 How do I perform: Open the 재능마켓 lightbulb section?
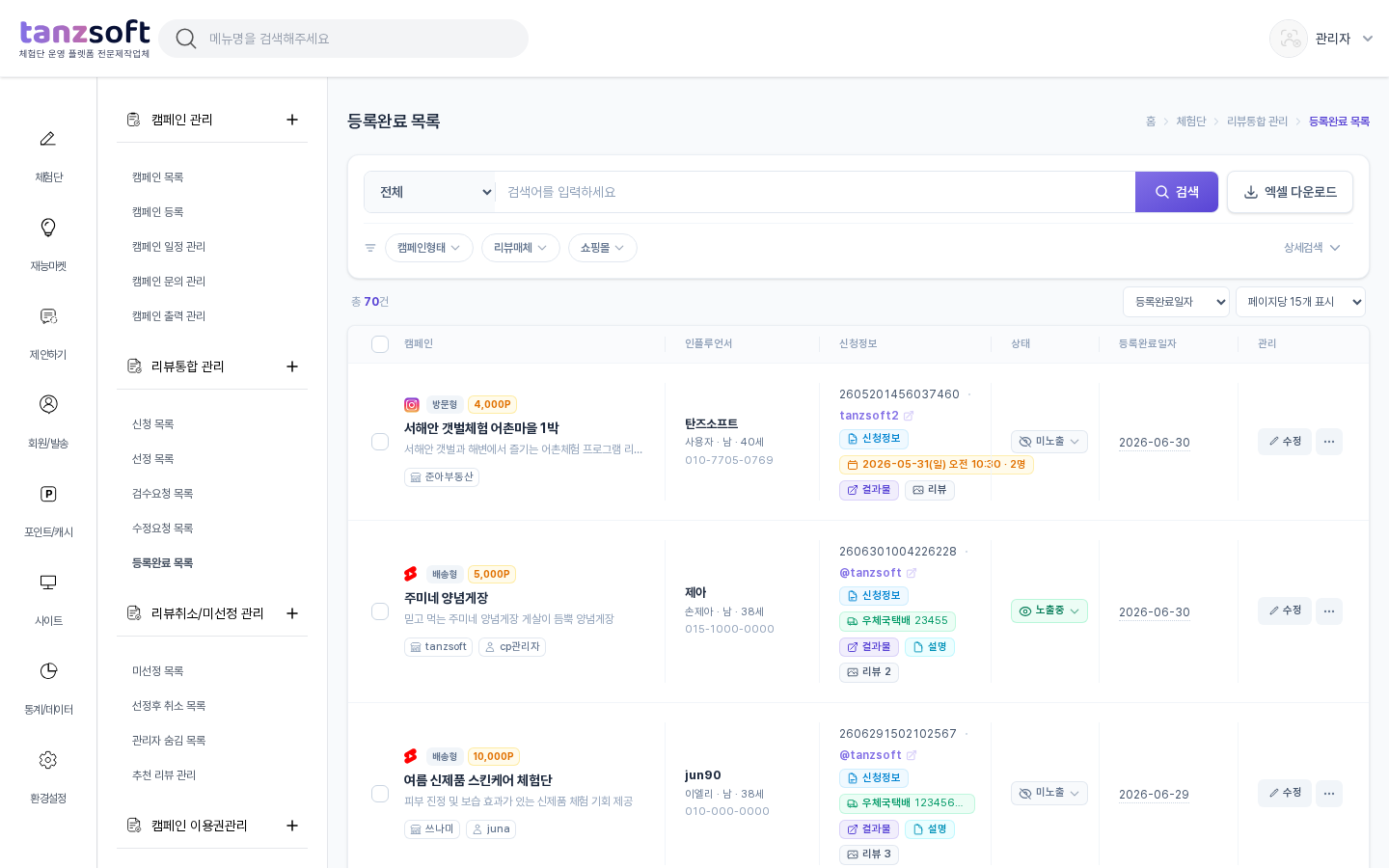point(47,244)
